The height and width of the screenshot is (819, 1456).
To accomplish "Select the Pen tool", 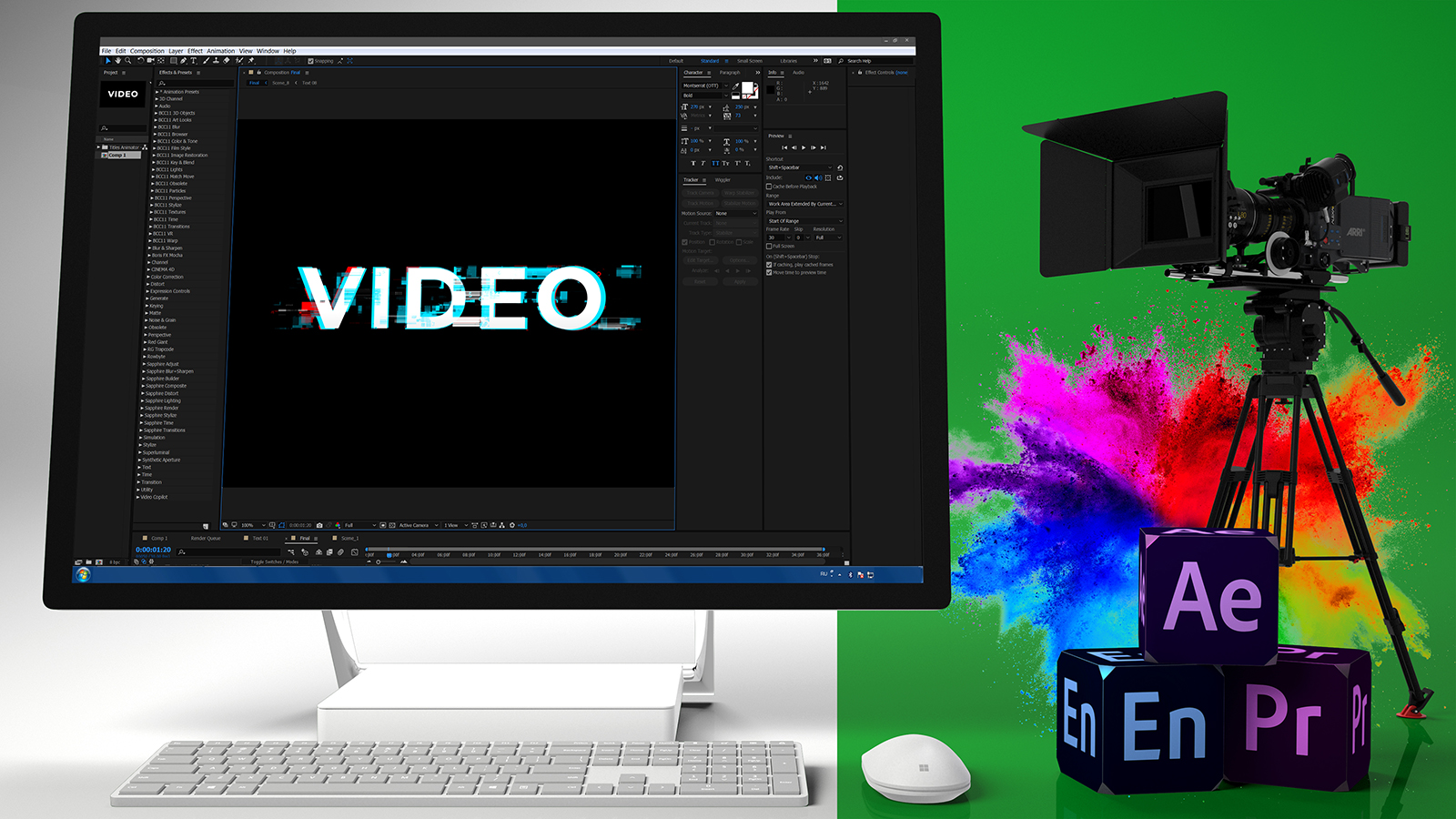I will [x=183, y=61].
